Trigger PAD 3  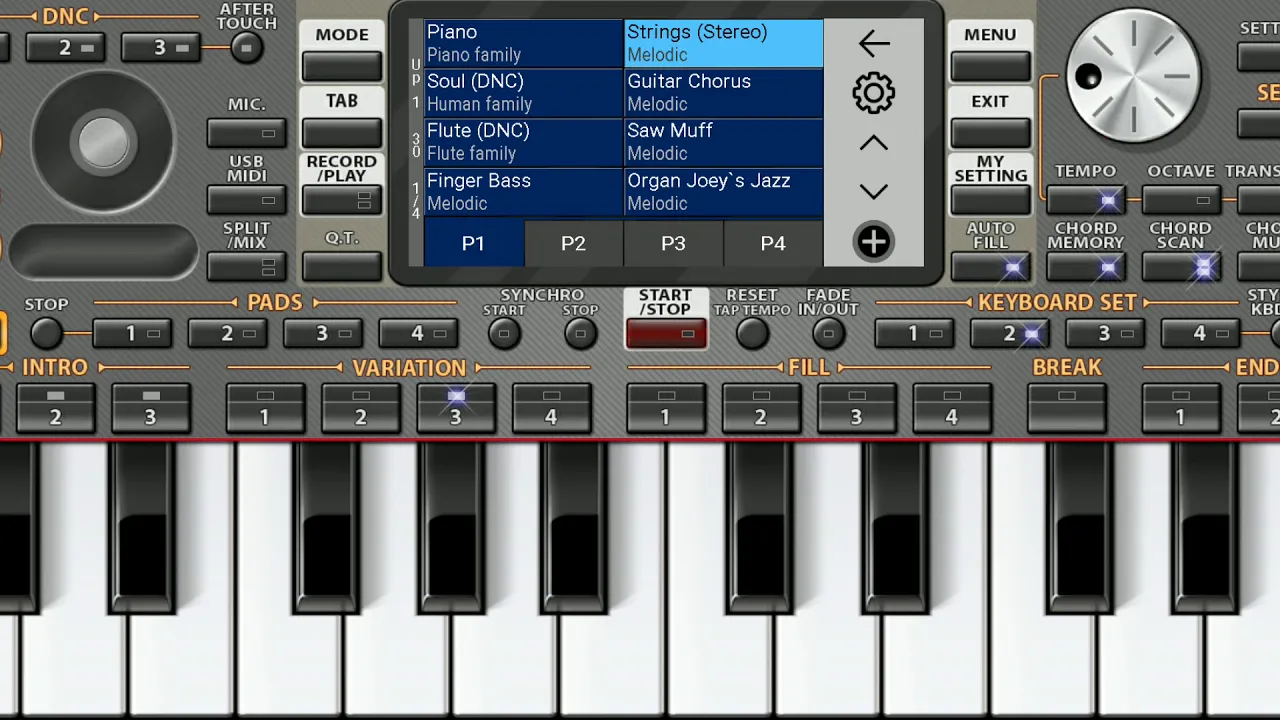pyautogui.click(x=322, y=333)
